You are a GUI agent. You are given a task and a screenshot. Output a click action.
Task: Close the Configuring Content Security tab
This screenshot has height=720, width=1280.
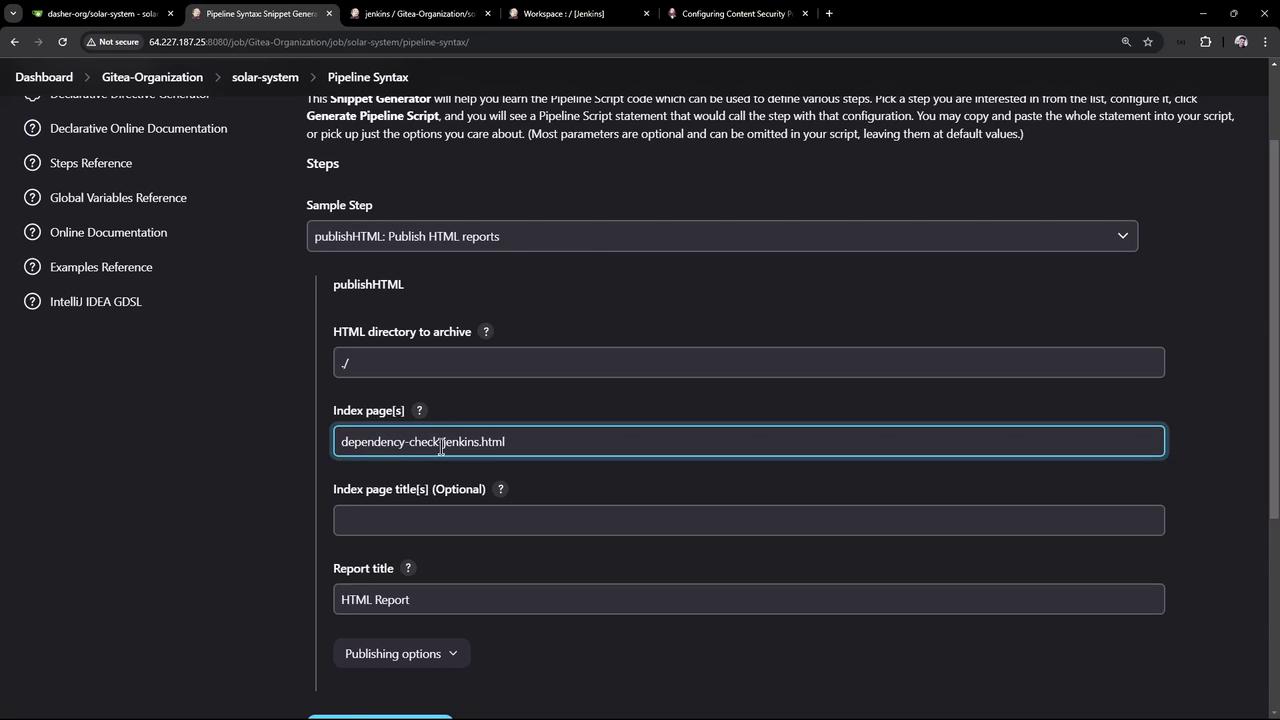805,14
